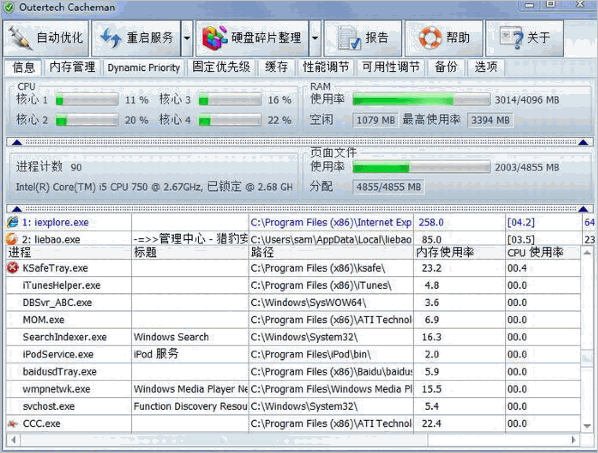Viewport: 598px width, 453px height.
Task: Click the vertical scrollbar down arrow
Action: coord(587,426)
